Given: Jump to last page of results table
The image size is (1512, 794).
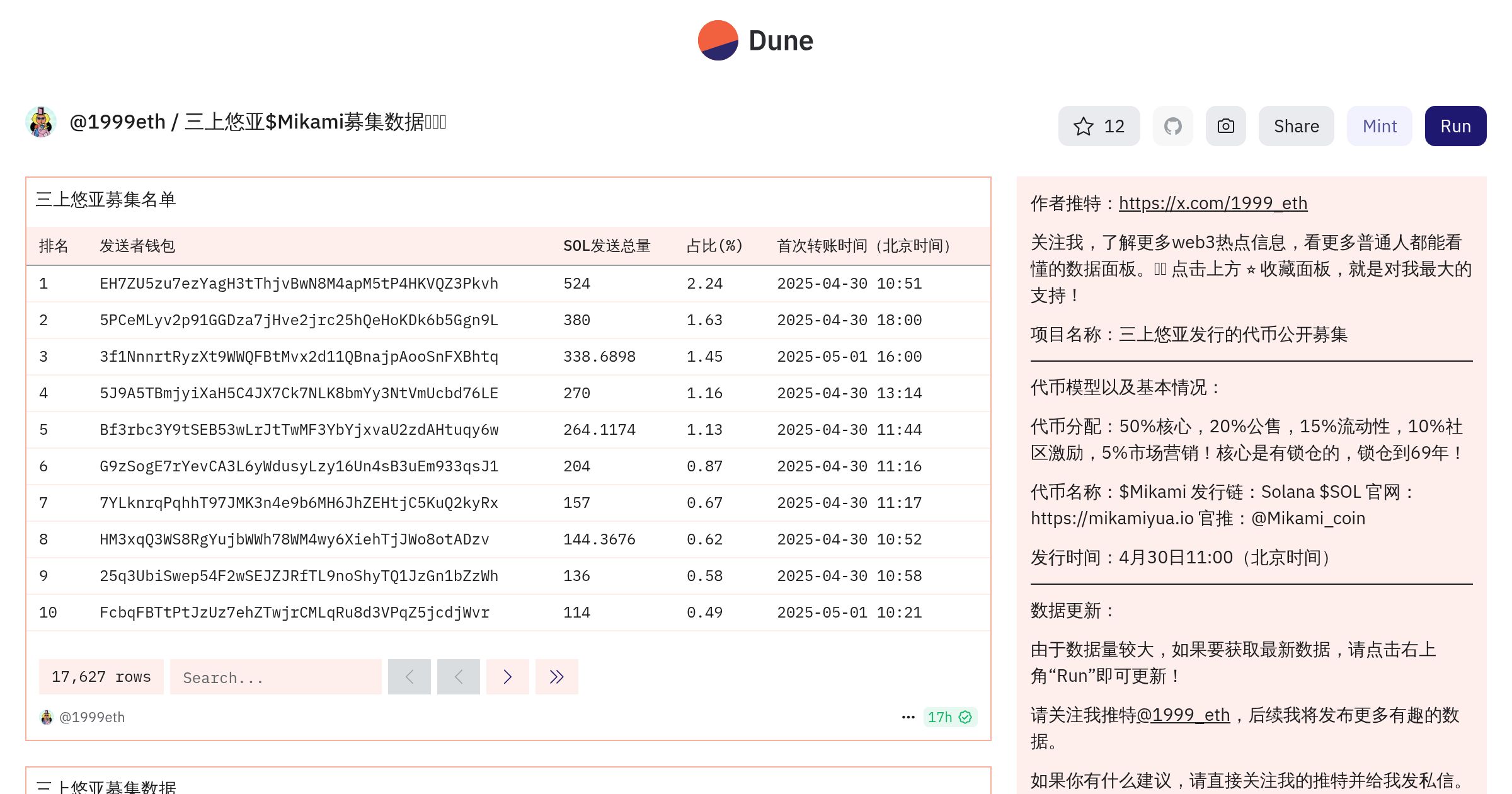Looking at the screenshot, I should (x=556, y=677).
